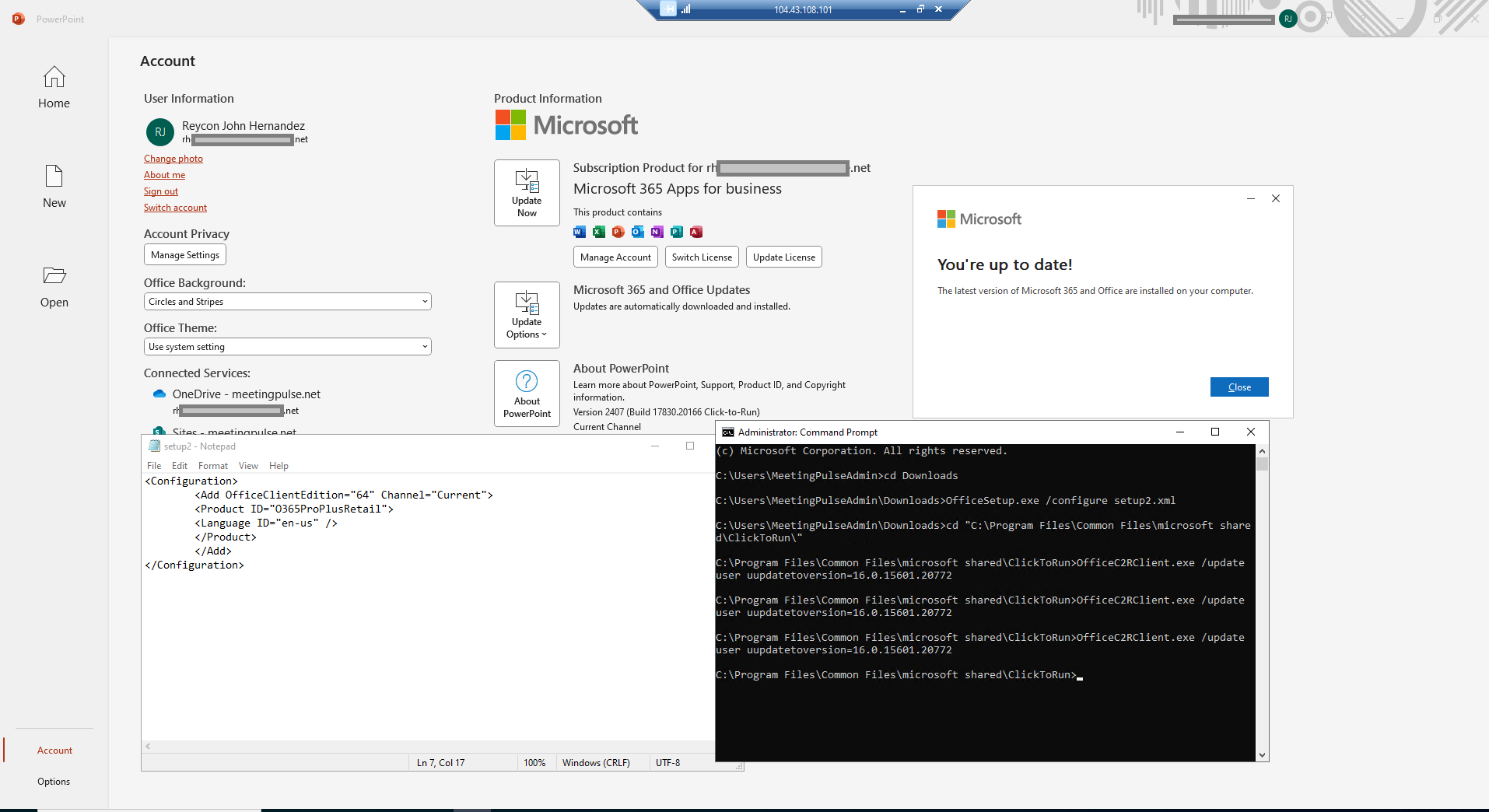Click the Command Prompt title icon
The image size is (1489, 812).
pyautogui.click(x=728, y=432)
